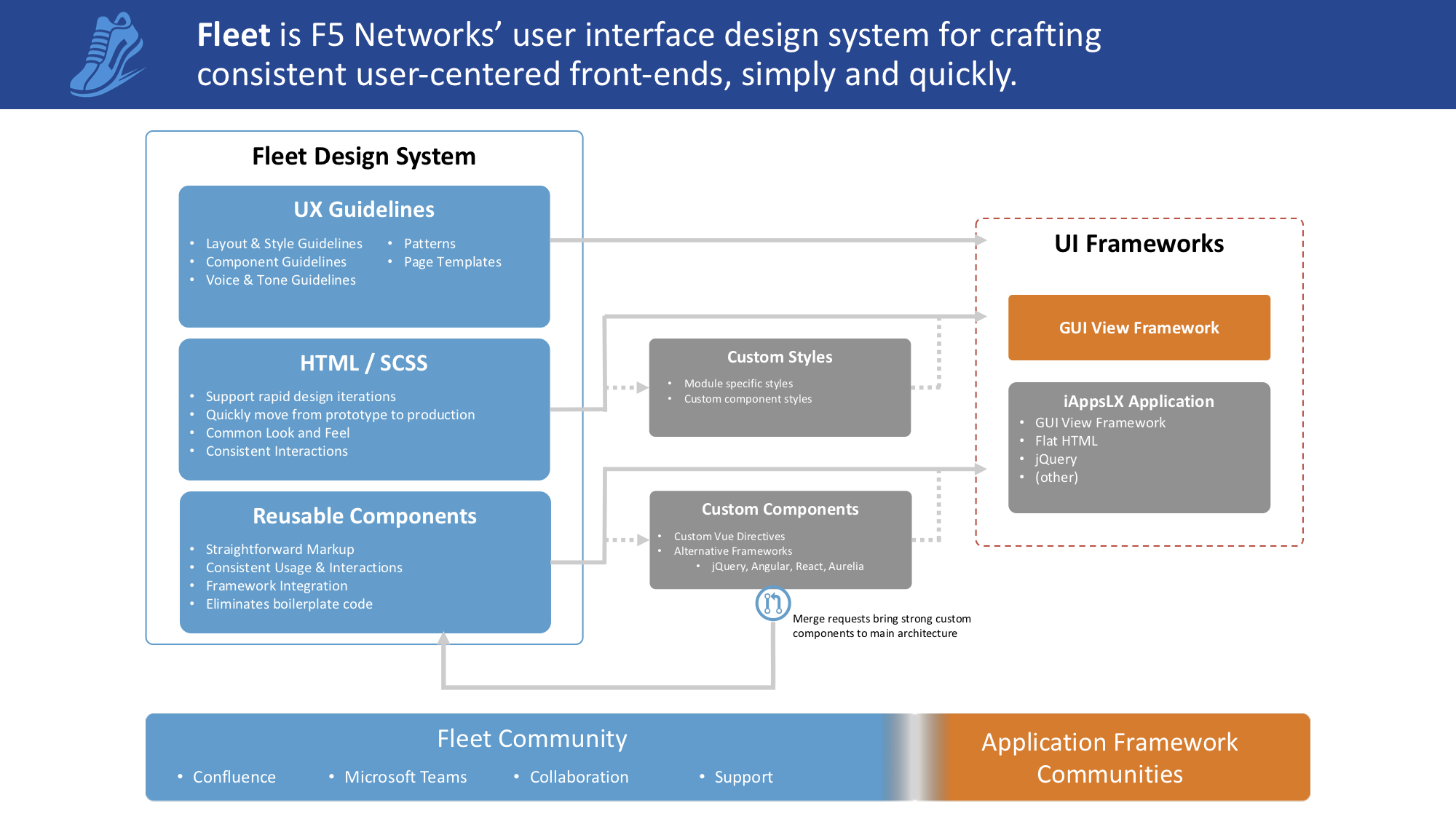Click the Flat HTML bullet
The image size is (1456, 819).
click(1066, 440)
